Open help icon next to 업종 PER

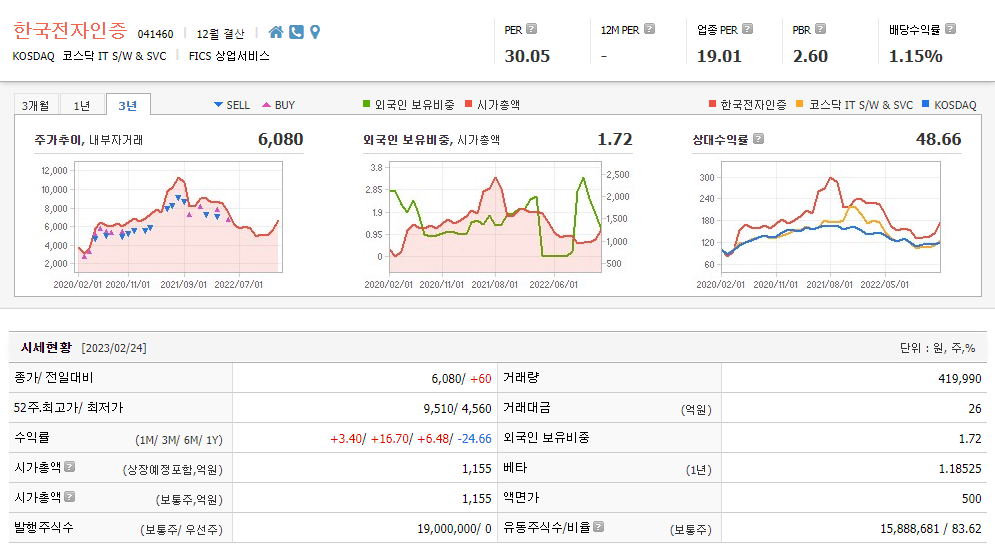click(x=748, y=29)
